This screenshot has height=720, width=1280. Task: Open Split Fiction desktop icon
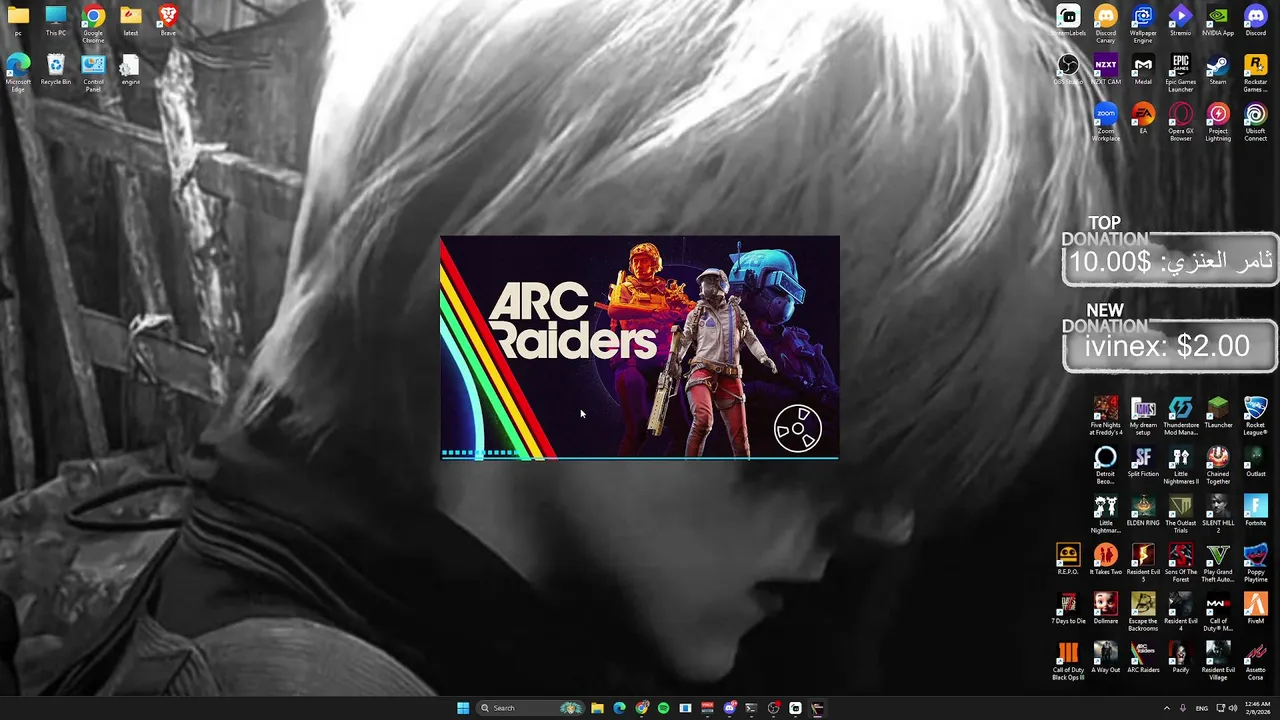point(1143,462)
